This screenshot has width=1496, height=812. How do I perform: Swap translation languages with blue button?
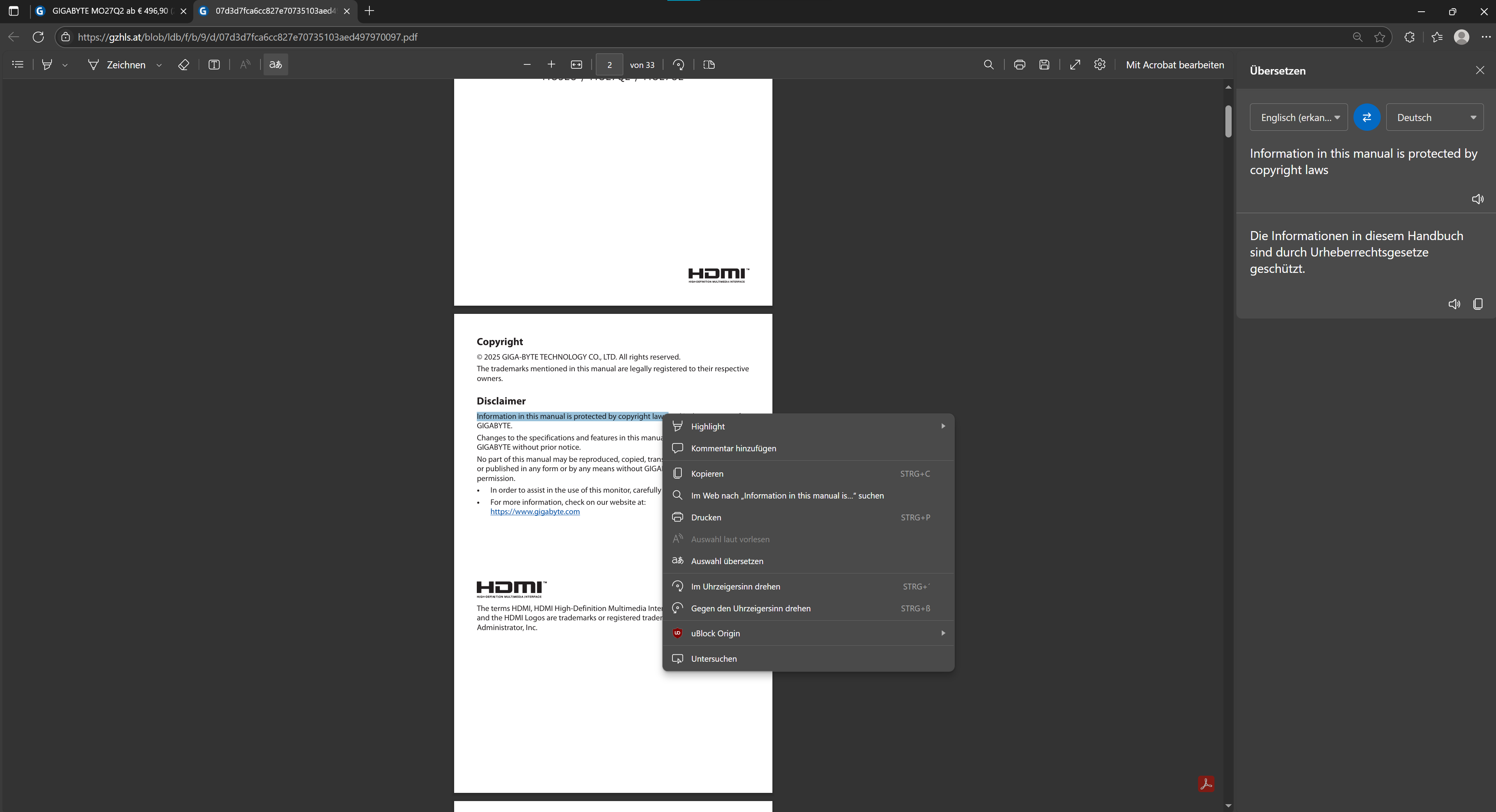click(x=1366, y=117)
